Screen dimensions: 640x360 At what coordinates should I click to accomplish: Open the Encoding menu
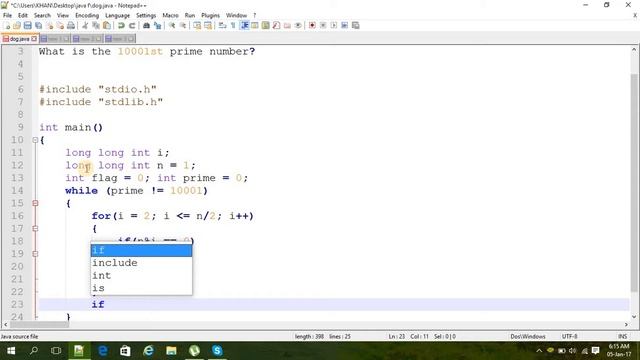point(87,16)
